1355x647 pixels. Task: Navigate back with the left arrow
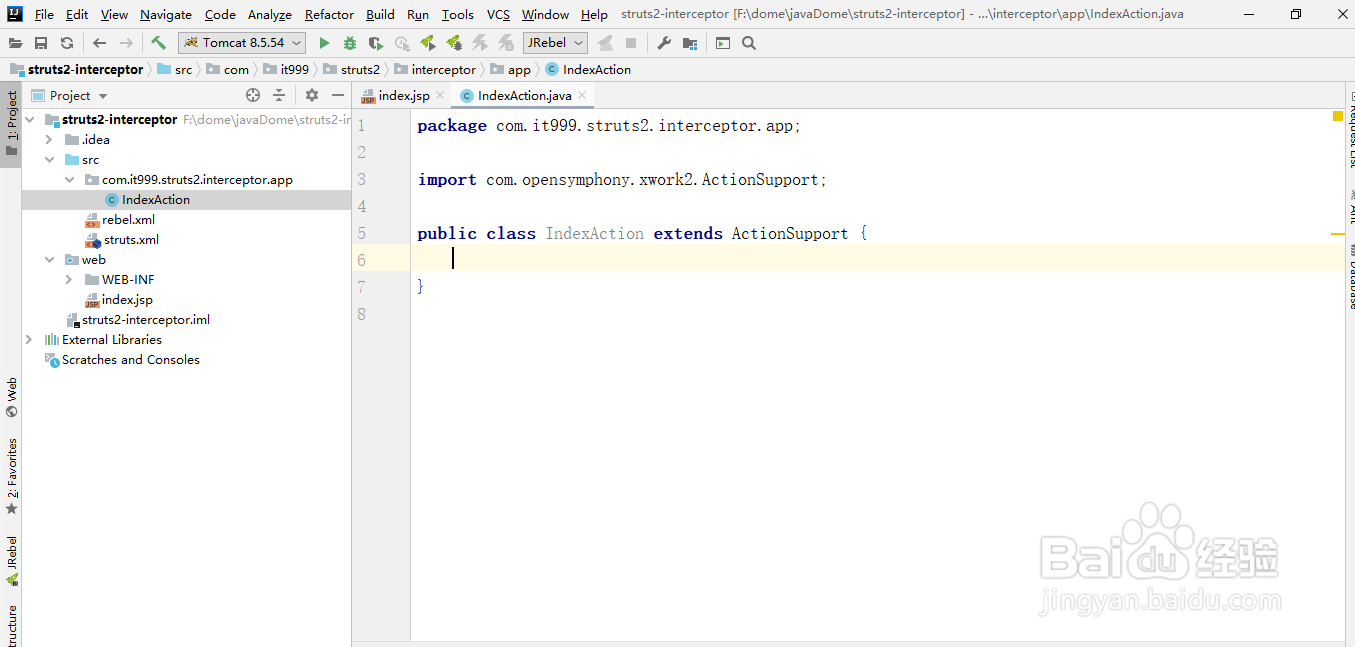[x=99, y=43]
